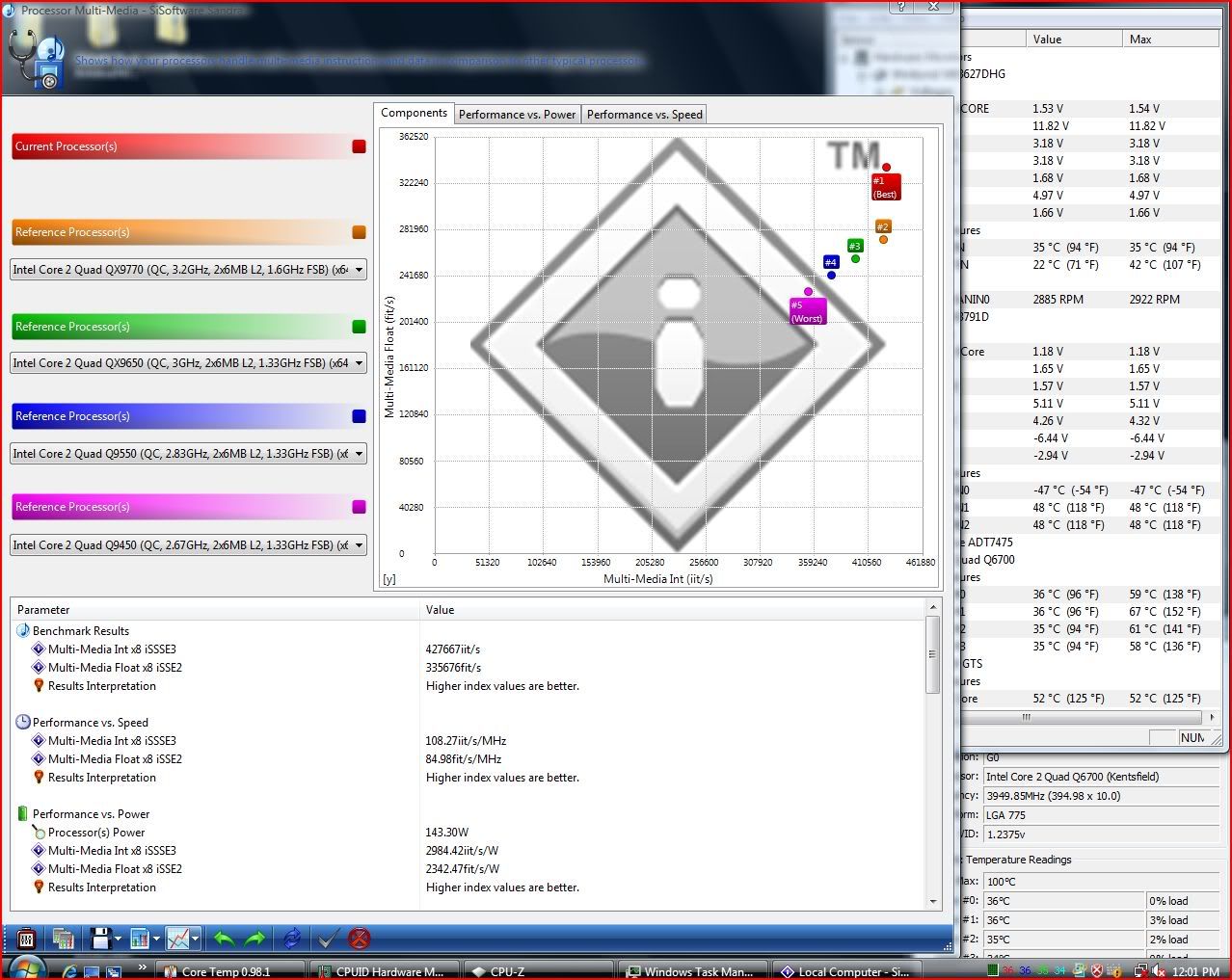Click the #5 (Worst) marker on chart
Image resolution: width=1232 pixels, height=980 pixels.
(807, 311)
